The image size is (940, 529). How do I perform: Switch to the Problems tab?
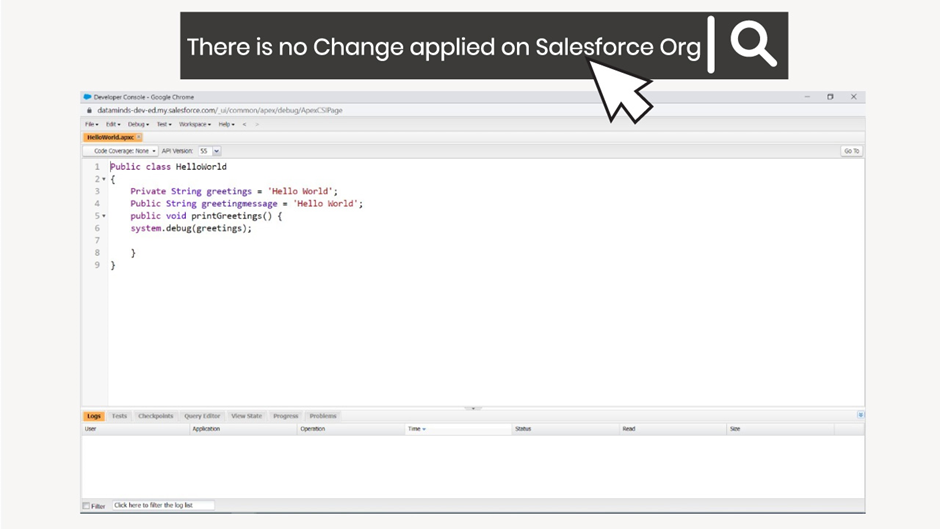click(x=323, y=416)
